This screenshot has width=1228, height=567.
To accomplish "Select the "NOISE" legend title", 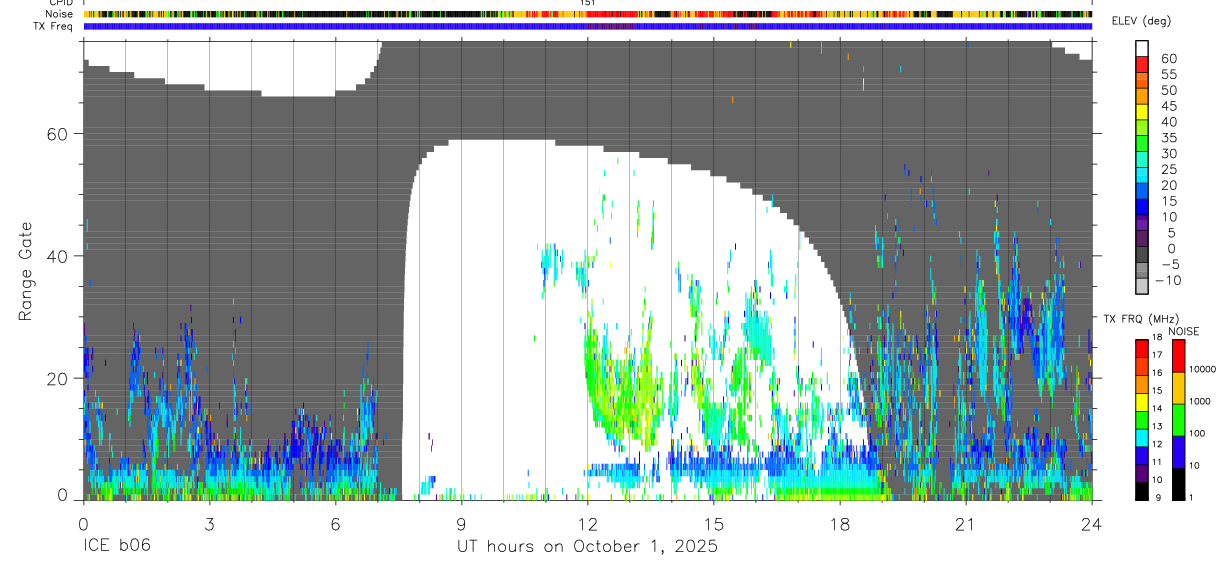I will pos(1183,332).
